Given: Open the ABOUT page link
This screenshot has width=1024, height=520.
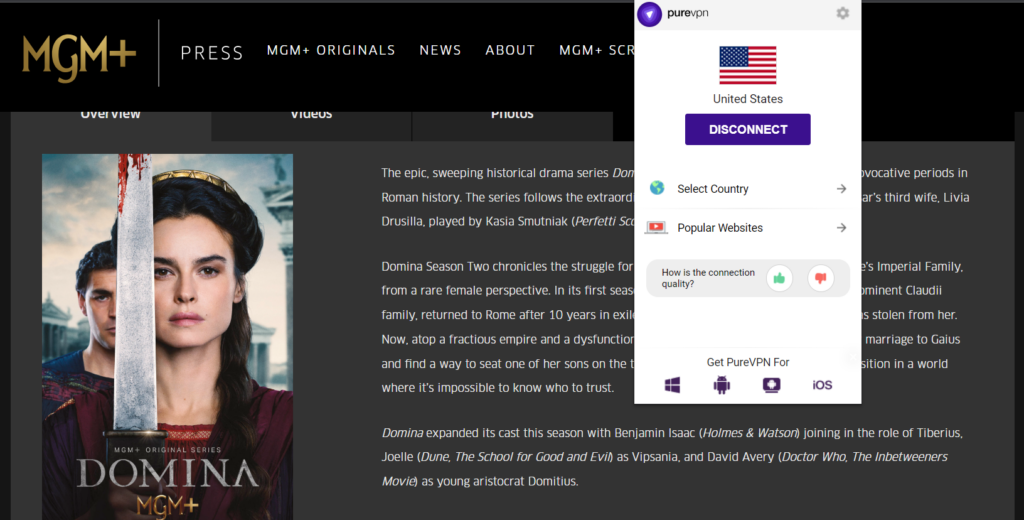Looking at the screenshot, I should point(510,50).
